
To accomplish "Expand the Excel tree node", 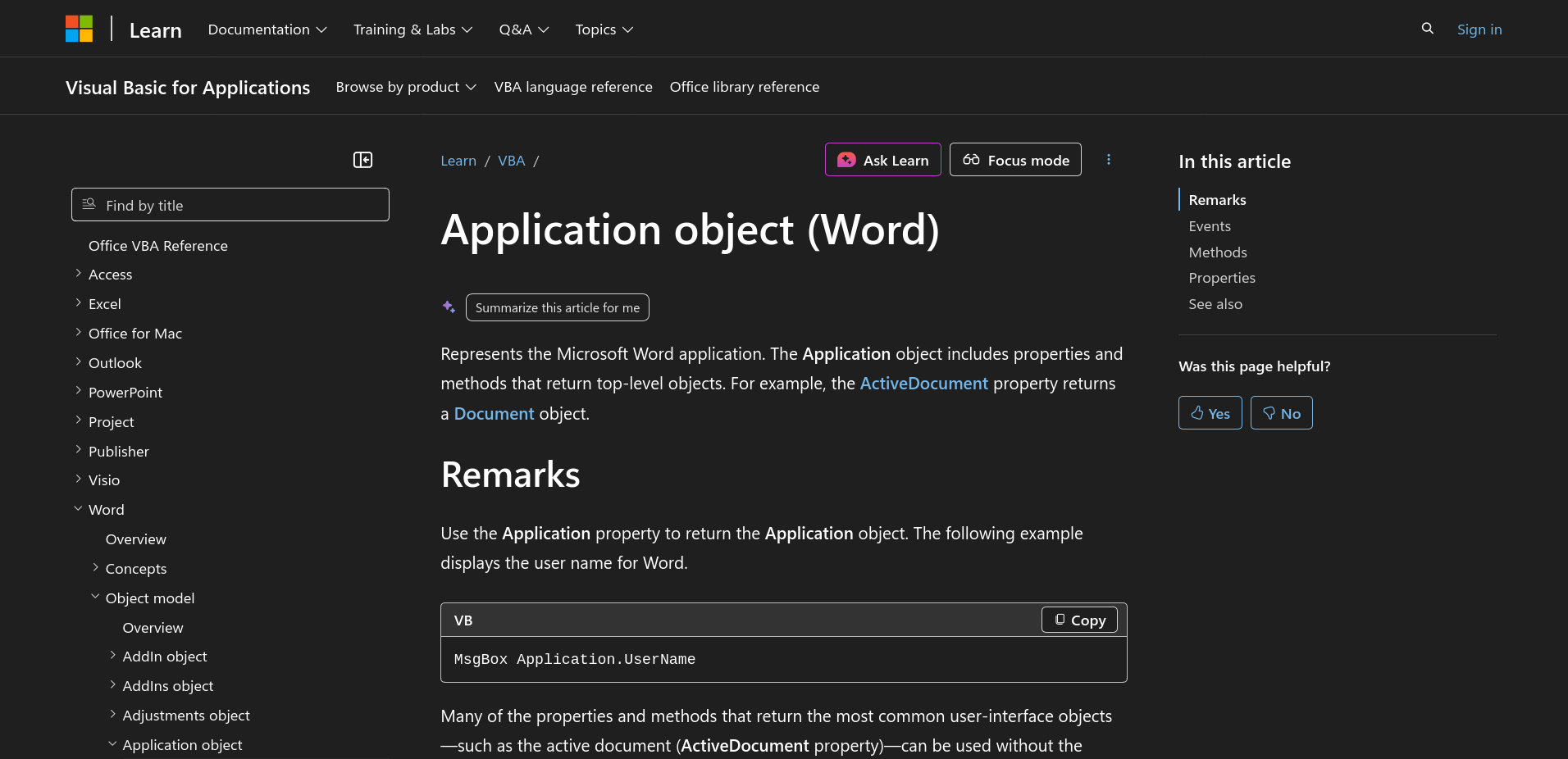I will 79,303.
